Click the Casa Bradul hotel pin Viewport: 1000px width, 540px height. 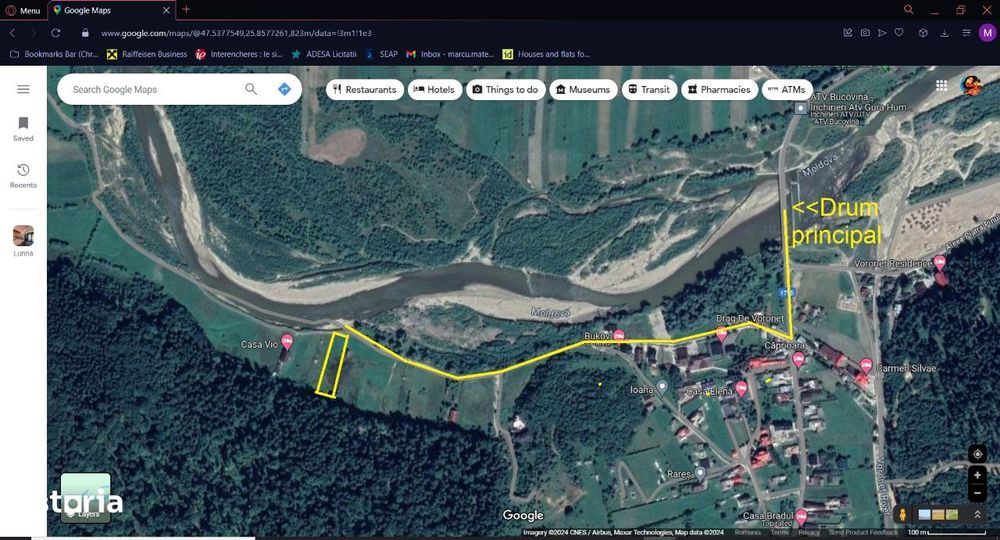(x=801, y=516)
